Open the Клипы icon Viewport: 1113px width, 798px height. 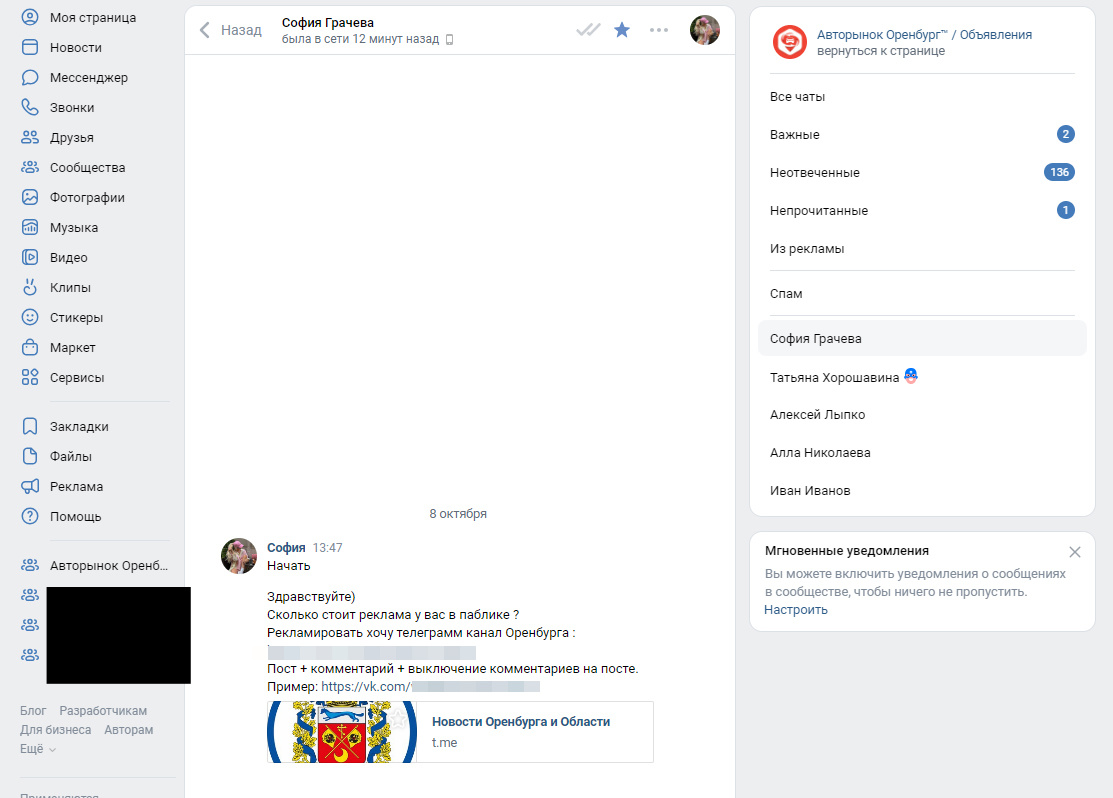[30, 287]
